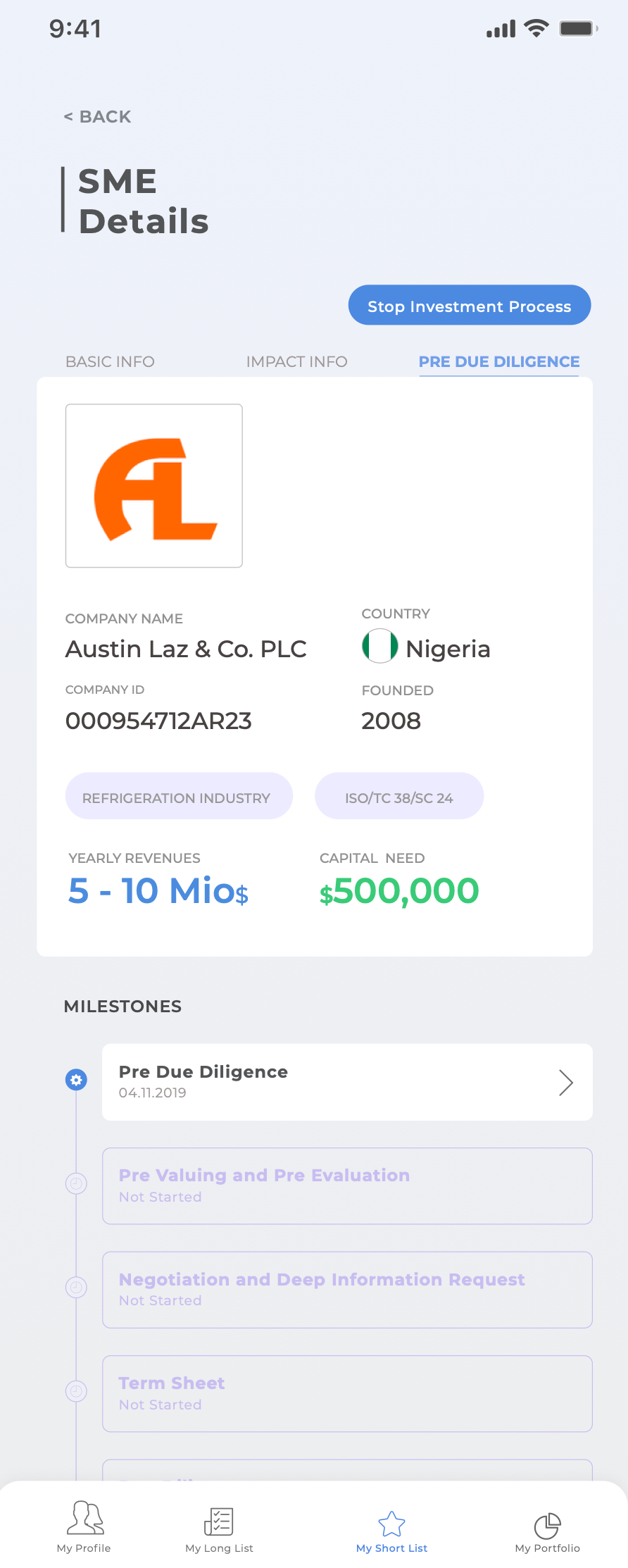Click the clock icon beside Negotiation milestone
The image size is (628, 1568).
[76, 1288]
